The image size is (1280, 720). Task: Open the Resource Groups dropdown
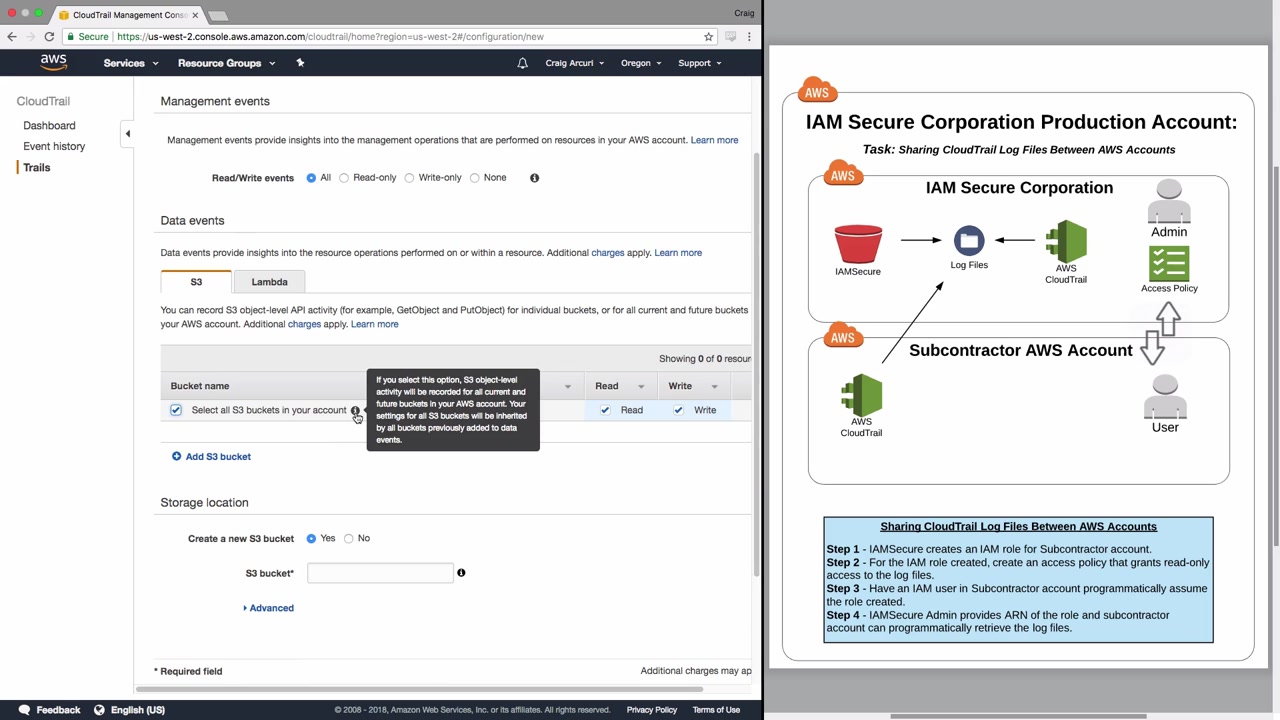pyautogui.click(x=226, y=63)
